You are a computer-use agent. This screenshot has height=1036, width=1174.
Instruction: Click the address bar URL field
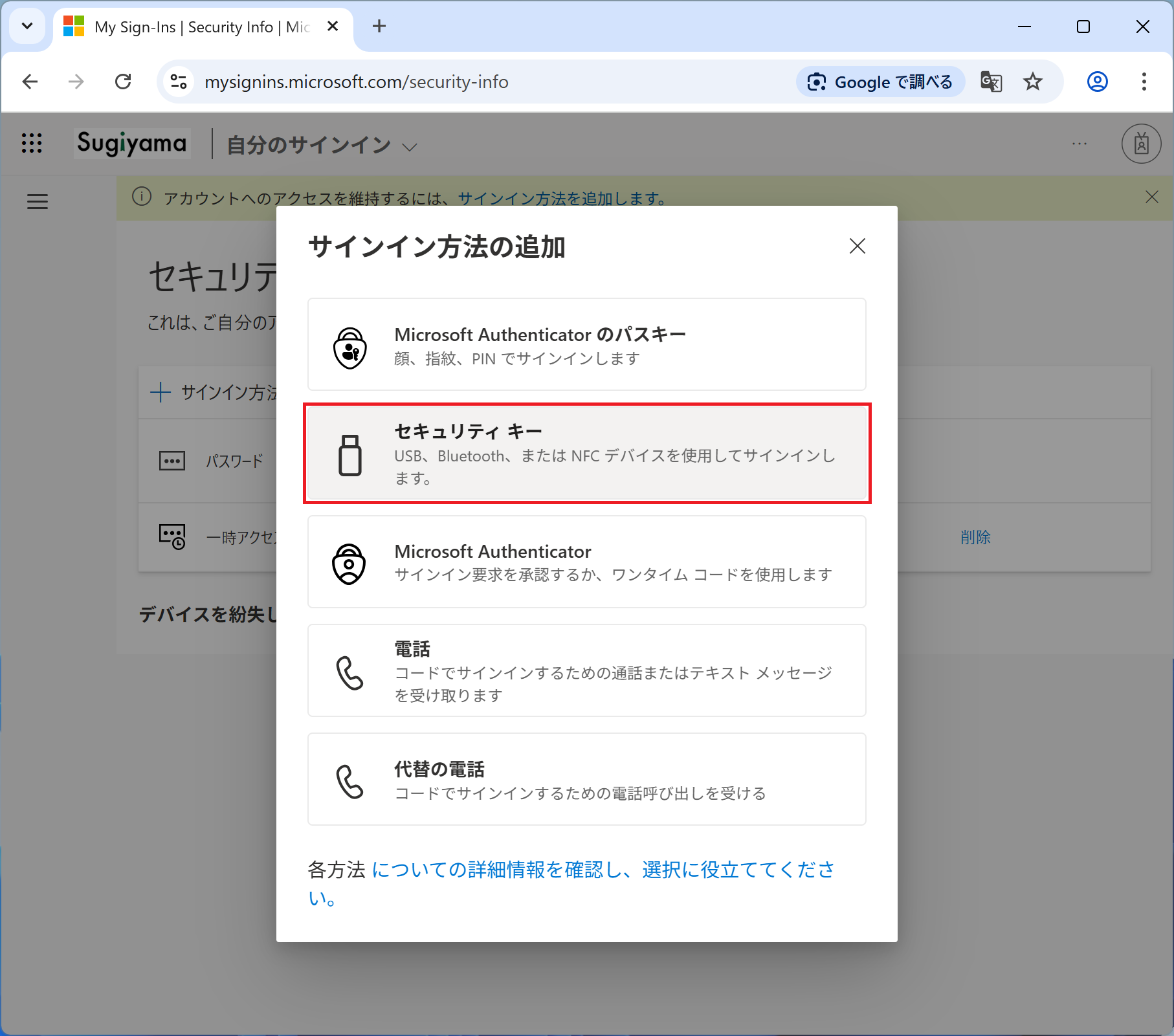(x=453, y=82)
